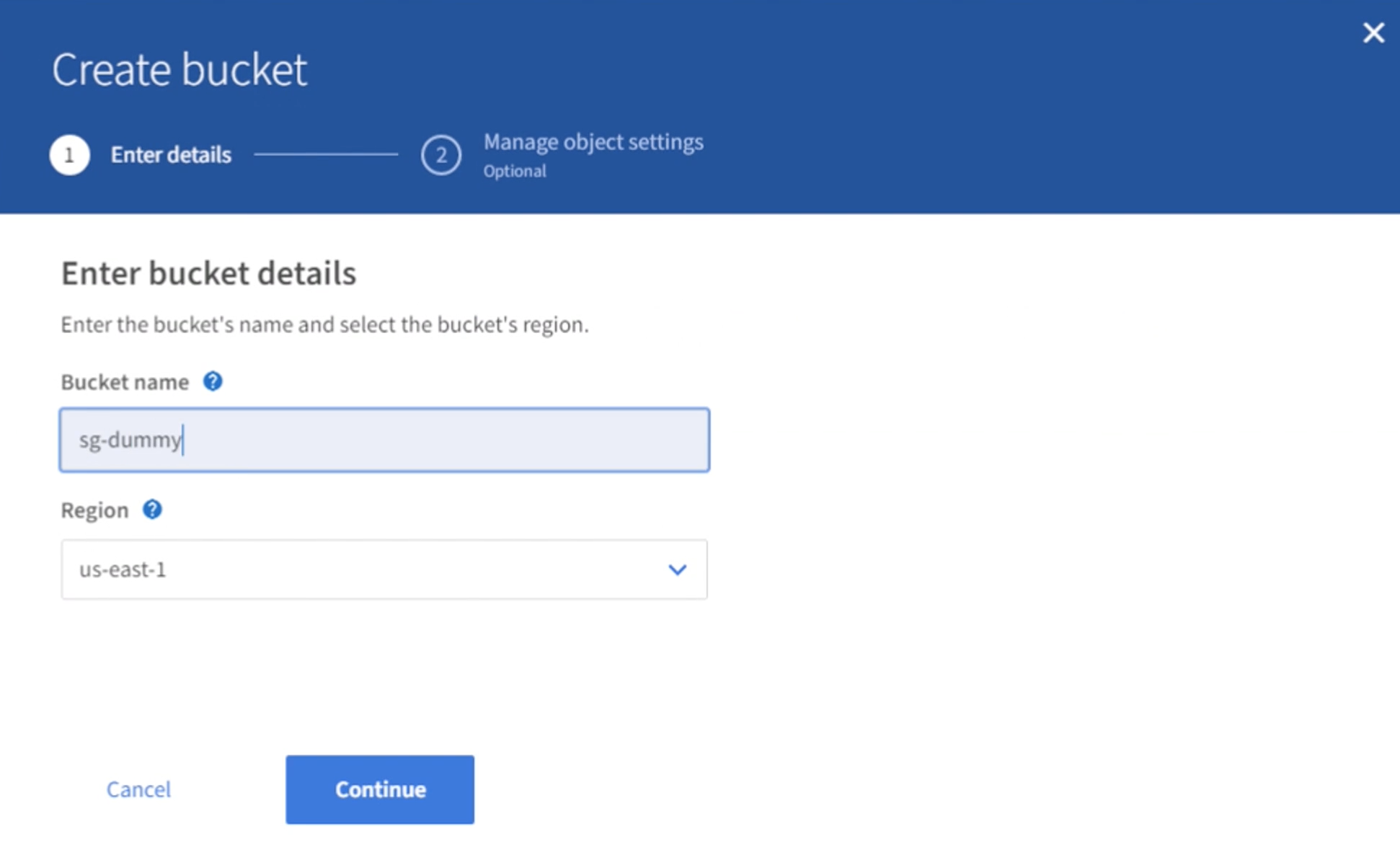Click the step 1 circle indicator

69,155
